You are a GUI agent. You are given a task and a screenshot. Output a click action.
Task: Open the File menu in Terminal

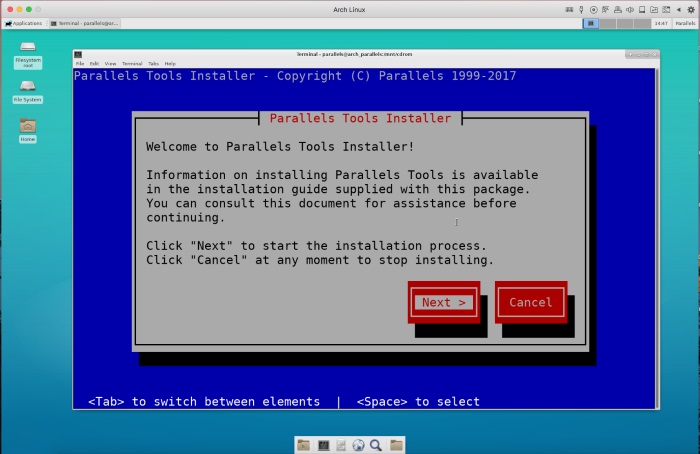[80, 63]
